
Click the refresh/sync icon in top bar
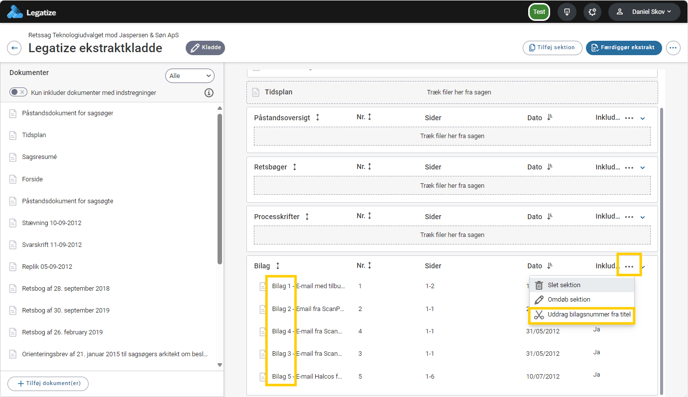coord(592,12)
